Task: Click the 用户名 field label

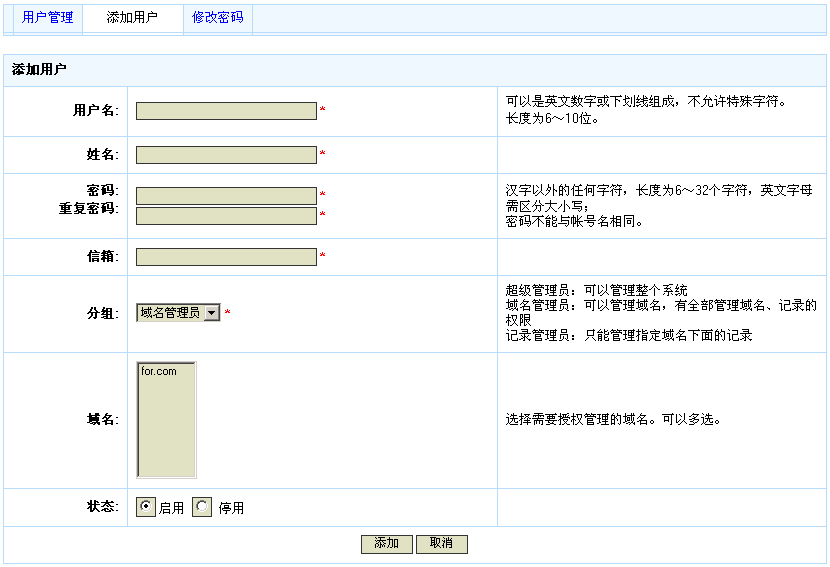Action: (95, 111)
